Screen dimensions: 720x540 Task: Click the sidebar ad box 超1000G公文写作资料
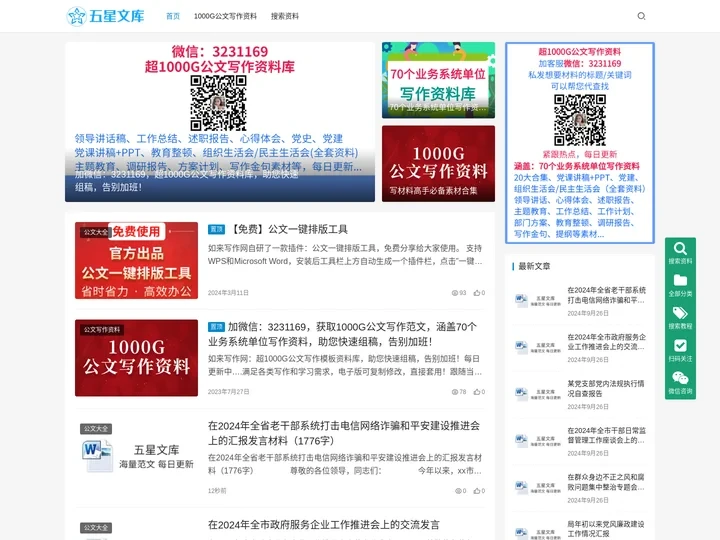pyautogui.click(x=579, y=143)
